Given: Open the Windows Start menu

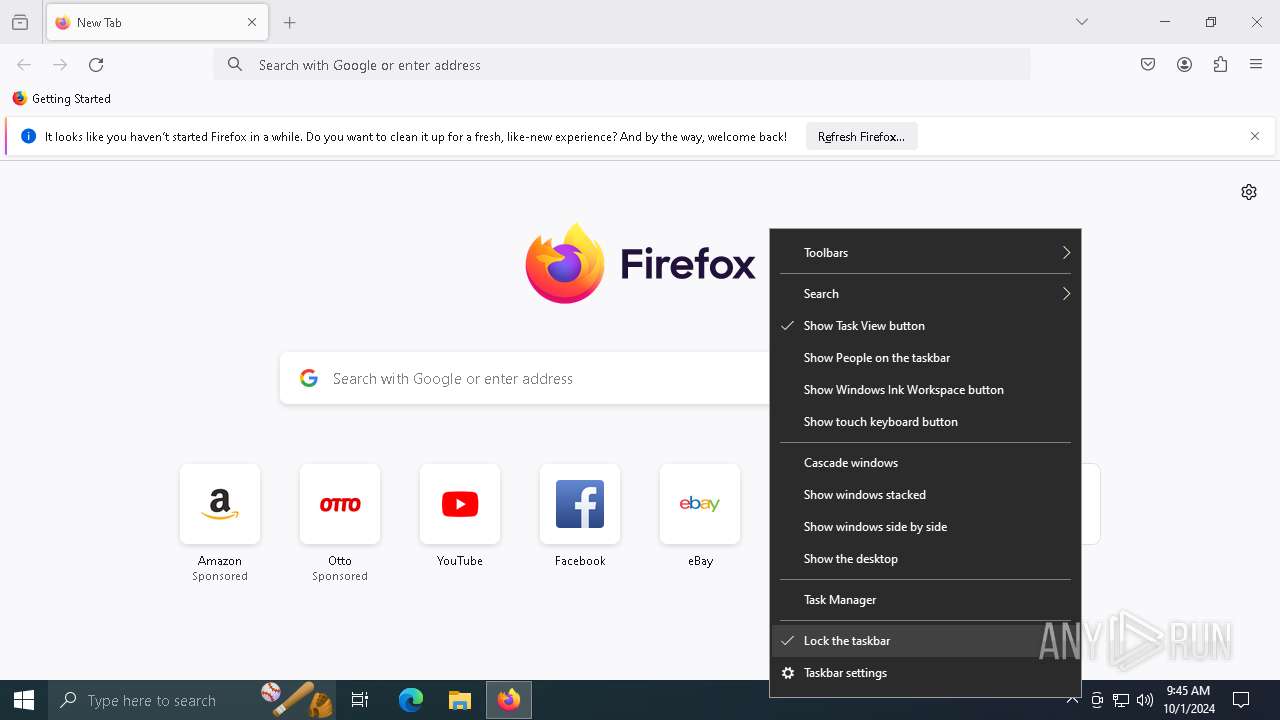Looking at the screenshot, I should (24, 700).
